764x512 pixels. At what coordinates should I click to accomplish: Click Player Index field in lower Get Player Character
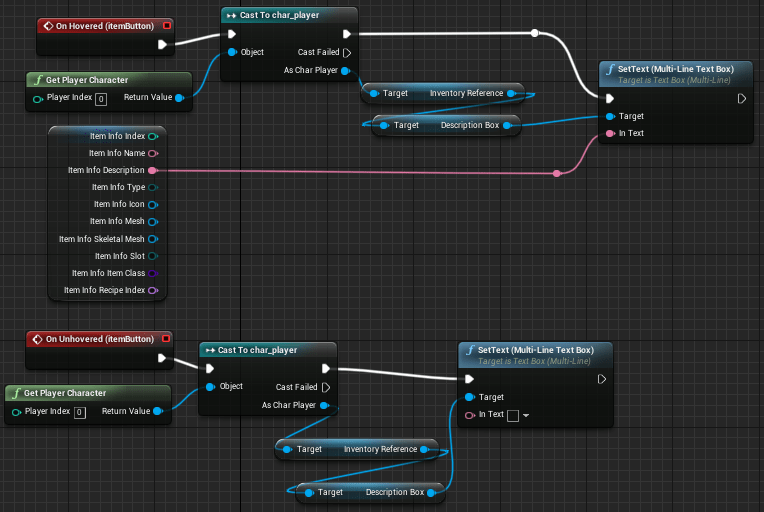coord(79,411)
